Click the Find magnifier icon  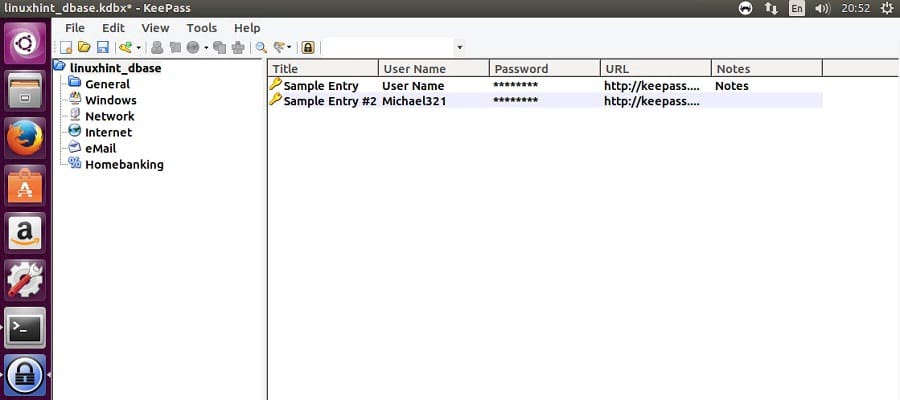point(261,48)
